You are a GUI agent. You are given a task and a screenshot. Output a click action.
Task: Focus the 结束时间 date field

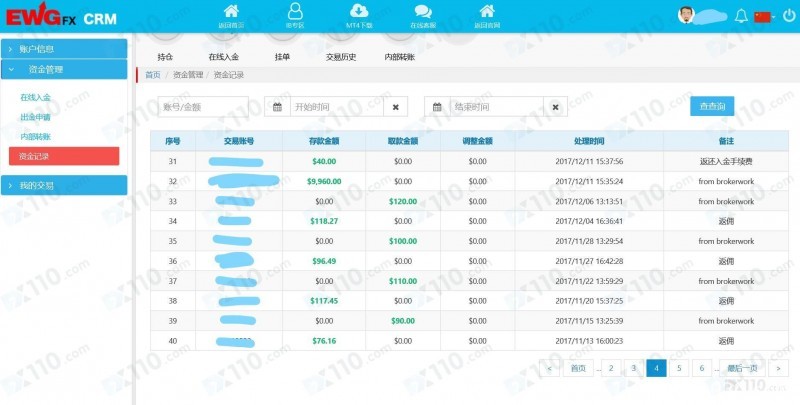point(496,107)
